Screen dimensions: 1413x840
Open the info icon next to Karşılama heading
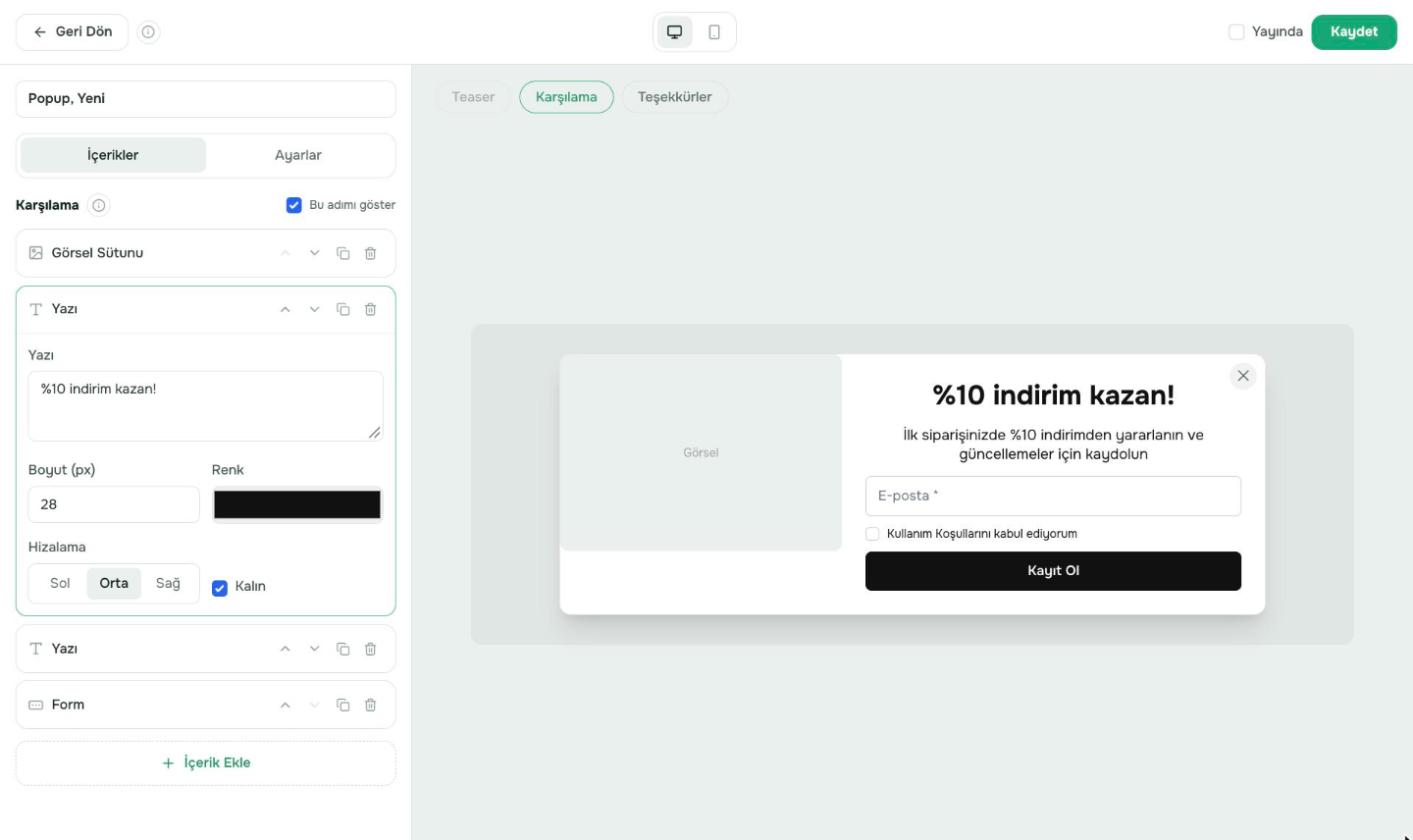99,205
